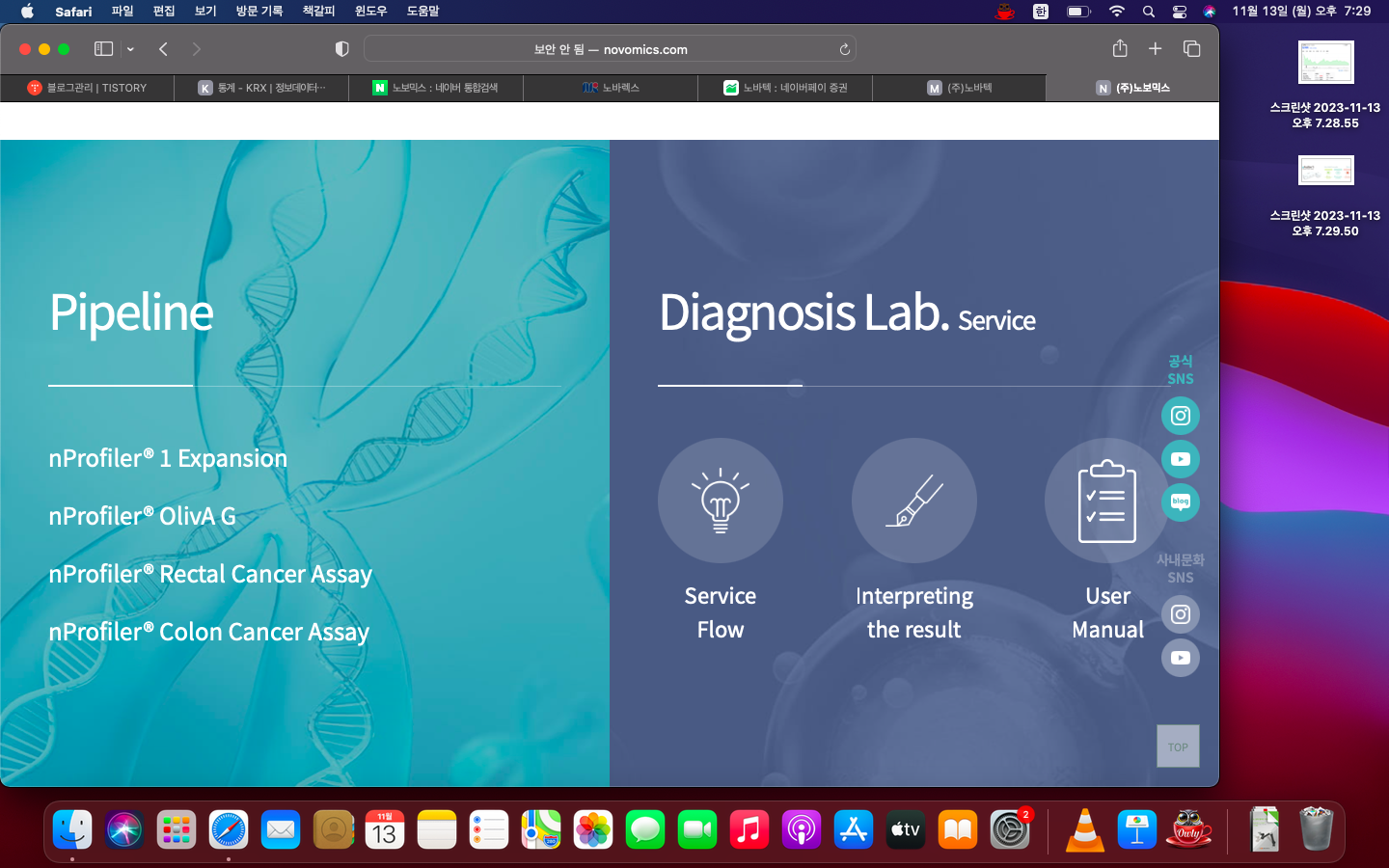Open the Trash in the Dock
Image resolution: width=1389 pixels, height=868 pixels.
click(x=1316, y=829)
